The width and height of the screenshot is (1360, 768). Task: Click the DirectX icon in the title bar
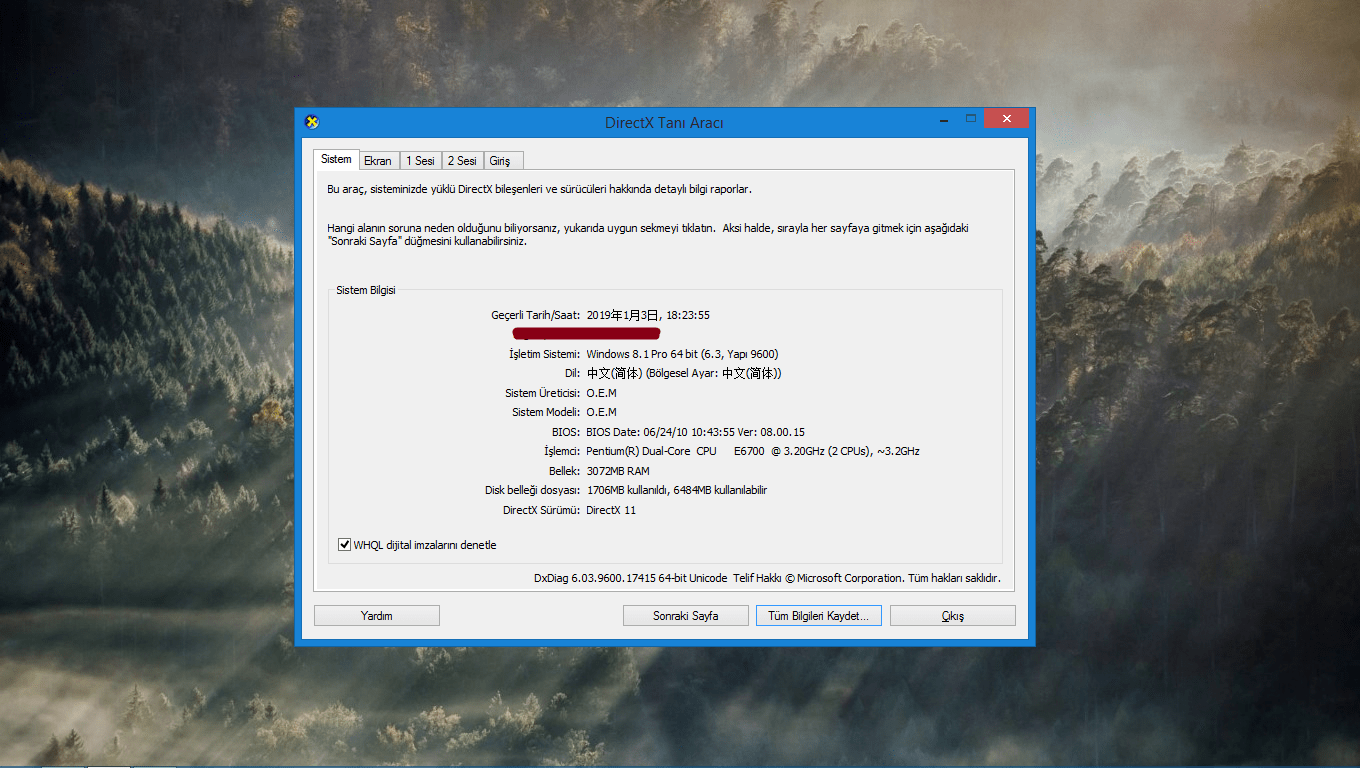[312, 122]
